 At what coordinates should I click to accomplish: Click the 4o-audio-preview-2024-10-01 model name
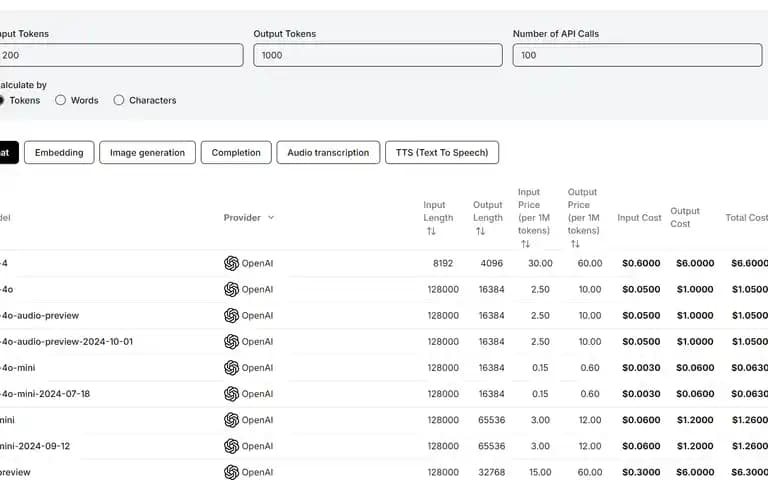click(x=67, y=341)
